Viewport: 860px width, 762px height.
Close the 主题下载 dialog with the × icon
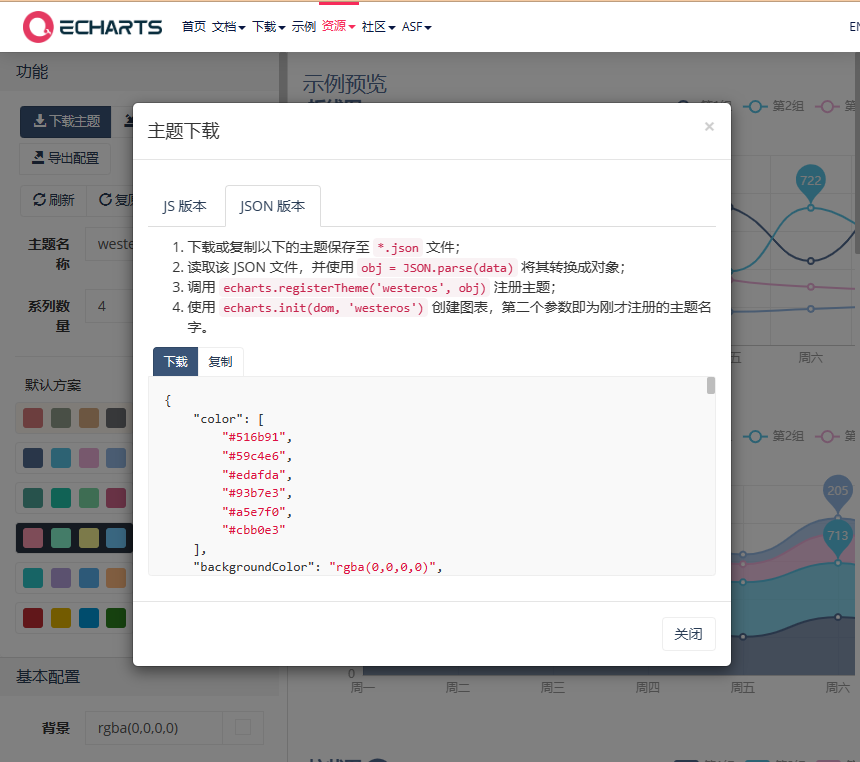tap(709, 127)
